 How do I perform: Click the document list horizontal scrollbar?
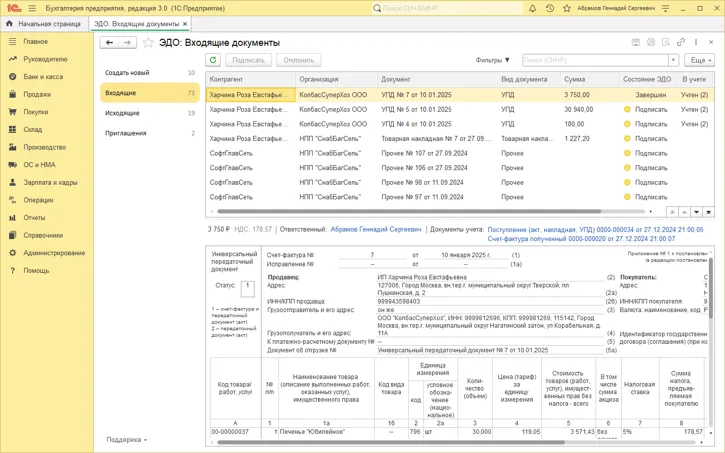tap(410, 212)
